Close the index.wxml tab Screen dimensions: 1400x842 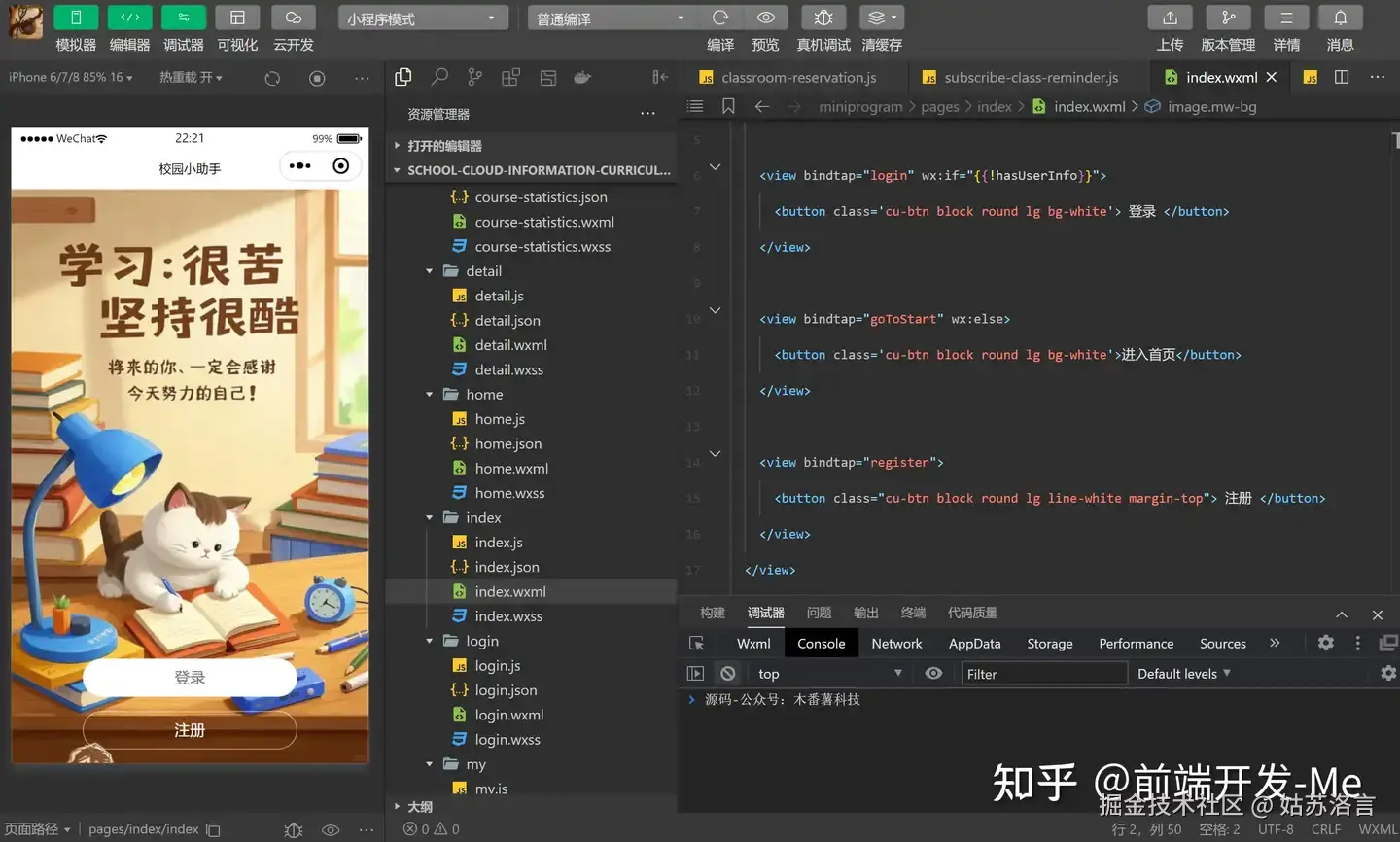click(1271, 77)
